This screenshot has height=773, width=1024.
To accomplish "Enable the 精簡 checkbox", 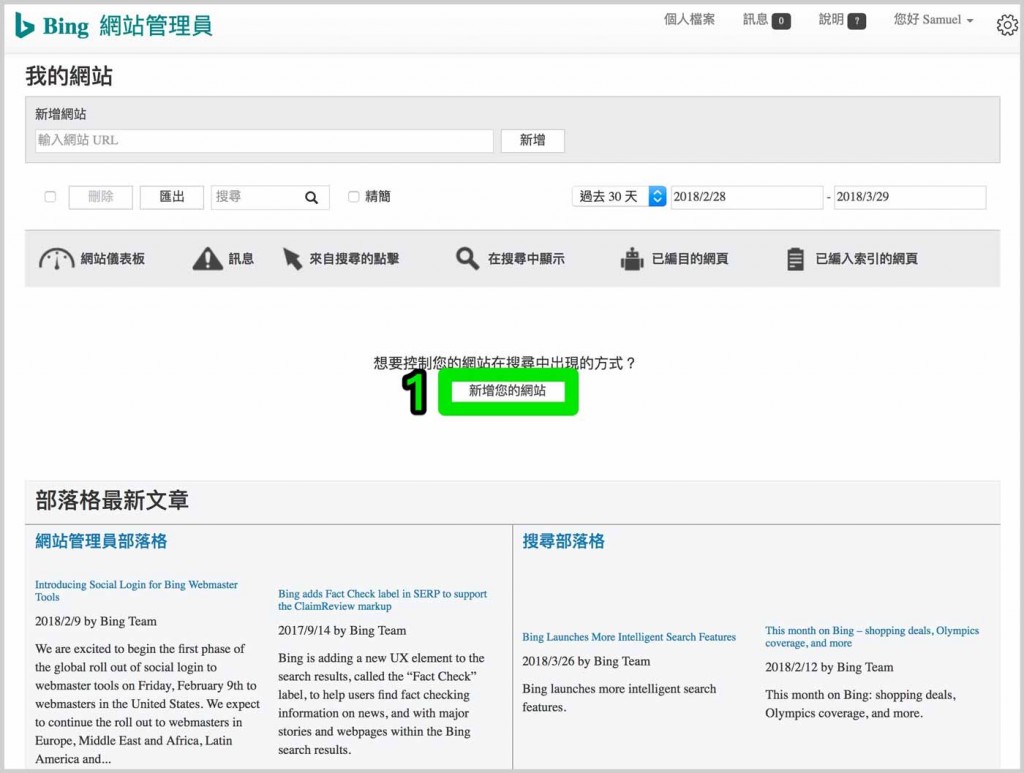I will pos(353,197).
